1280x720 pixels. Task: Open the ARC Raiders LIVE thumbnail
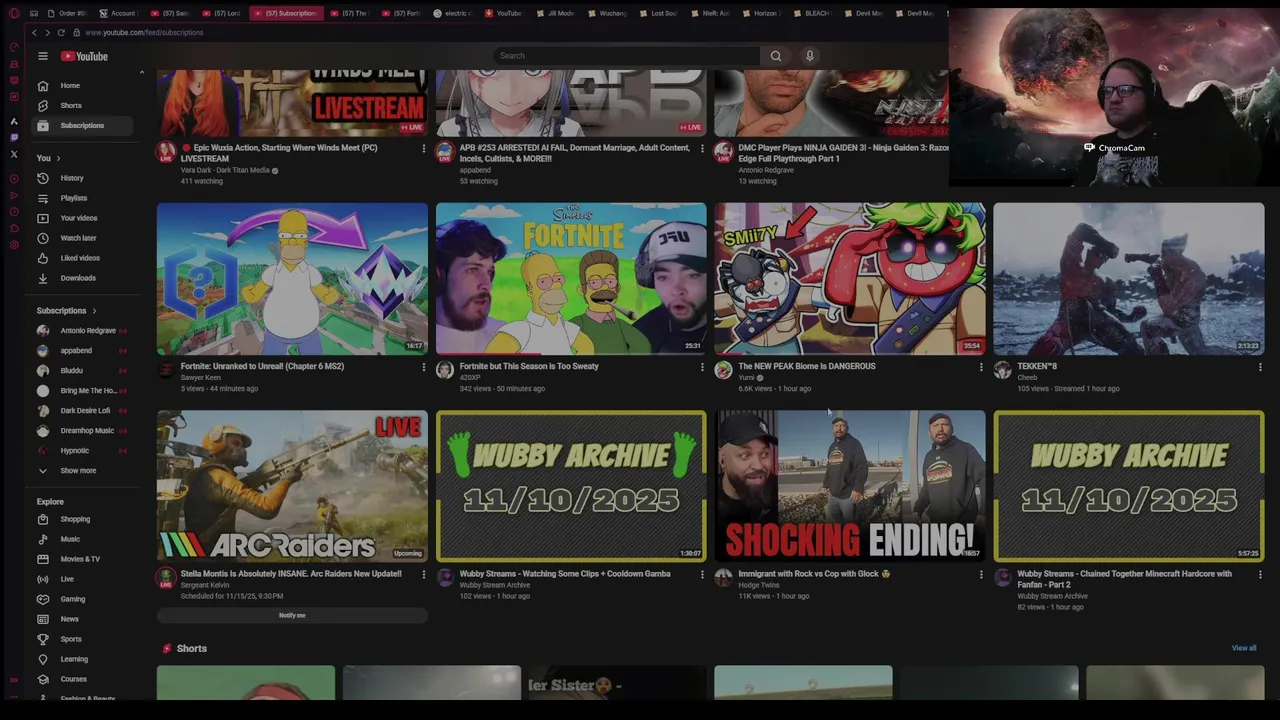(x=292, y=486)
